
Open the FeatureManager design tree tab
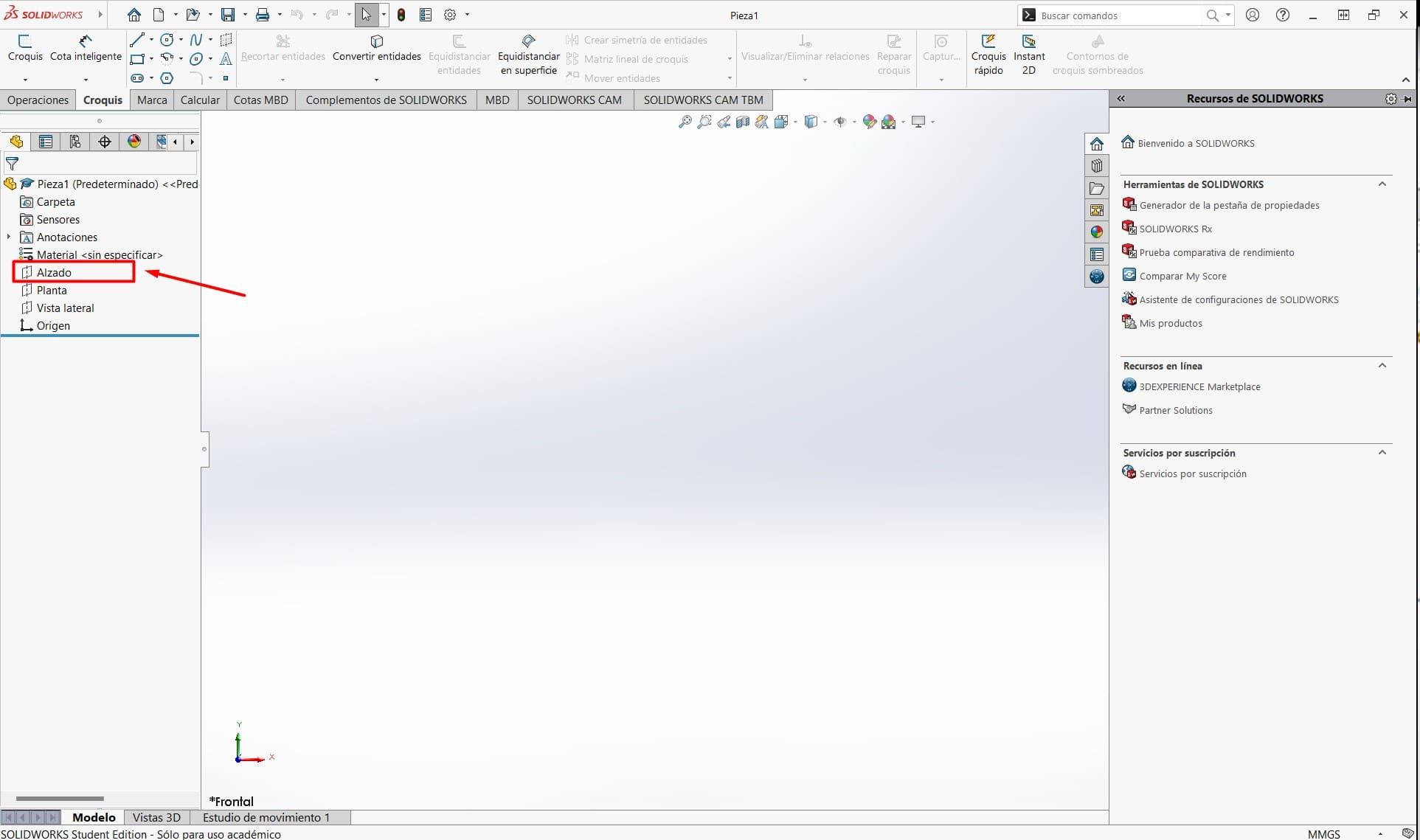[x=16, y=142]
